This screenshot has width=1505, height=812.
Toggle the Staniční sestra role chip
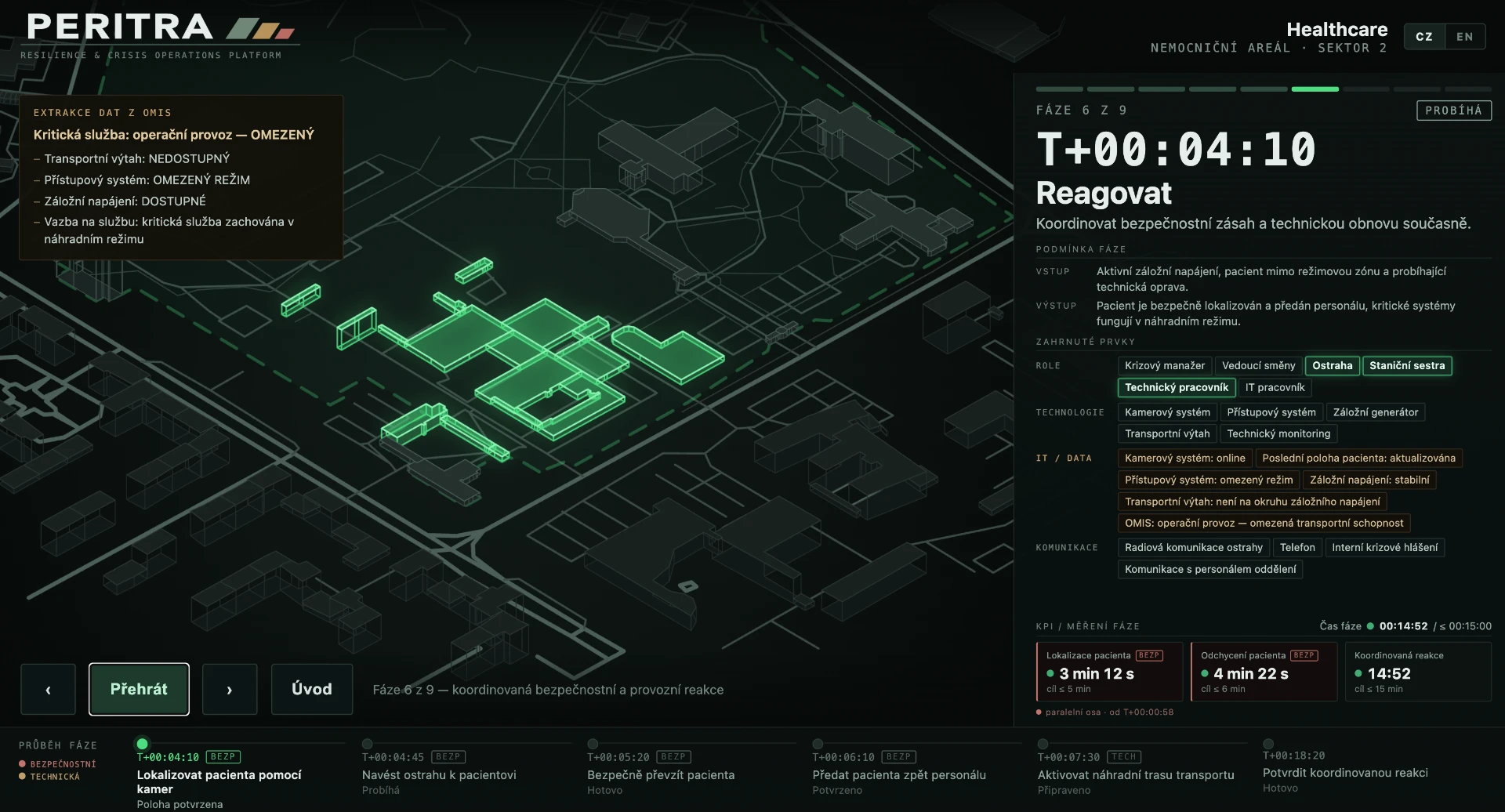tap(1407, 366)
